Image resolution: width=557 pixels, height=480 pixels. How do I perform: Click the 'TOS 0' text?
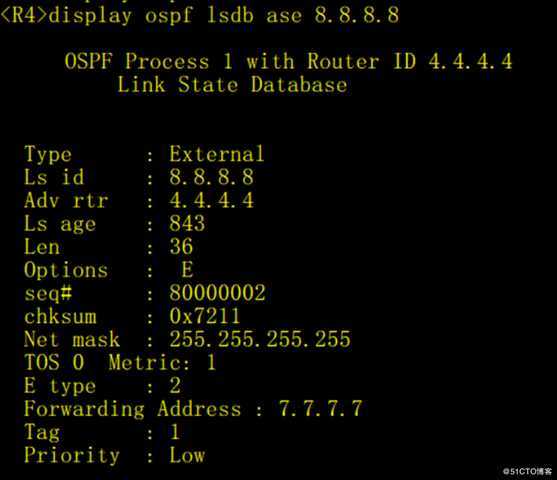click(x=54, y=362)
